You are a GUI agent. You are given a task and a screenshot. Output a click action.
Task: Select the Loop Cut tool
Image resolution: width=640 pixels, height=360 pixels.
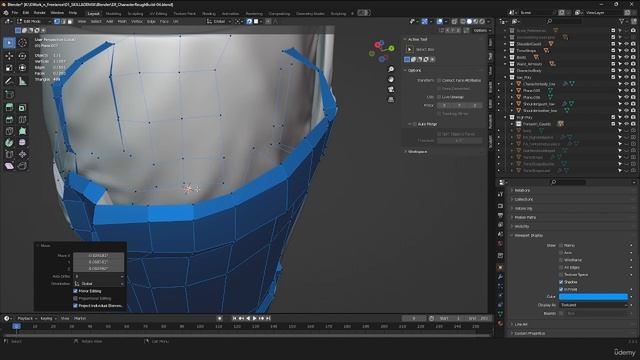click(22, 120)
